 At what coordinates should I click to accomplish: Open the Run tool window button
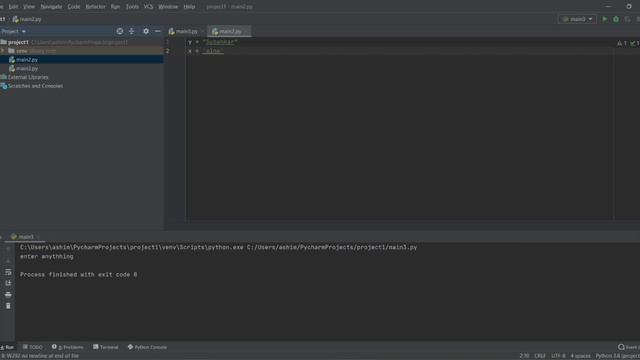(7, 347)
